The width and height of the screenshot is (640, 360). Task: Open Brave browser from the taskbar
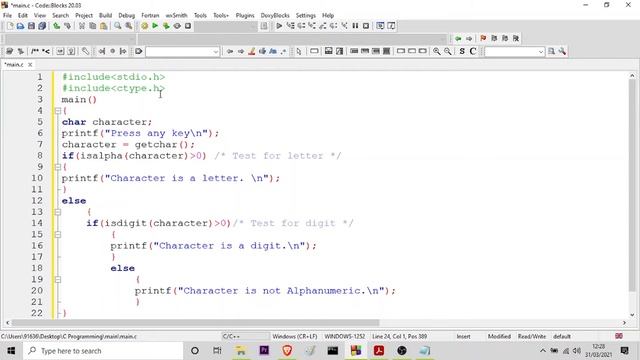coord(287,351)
